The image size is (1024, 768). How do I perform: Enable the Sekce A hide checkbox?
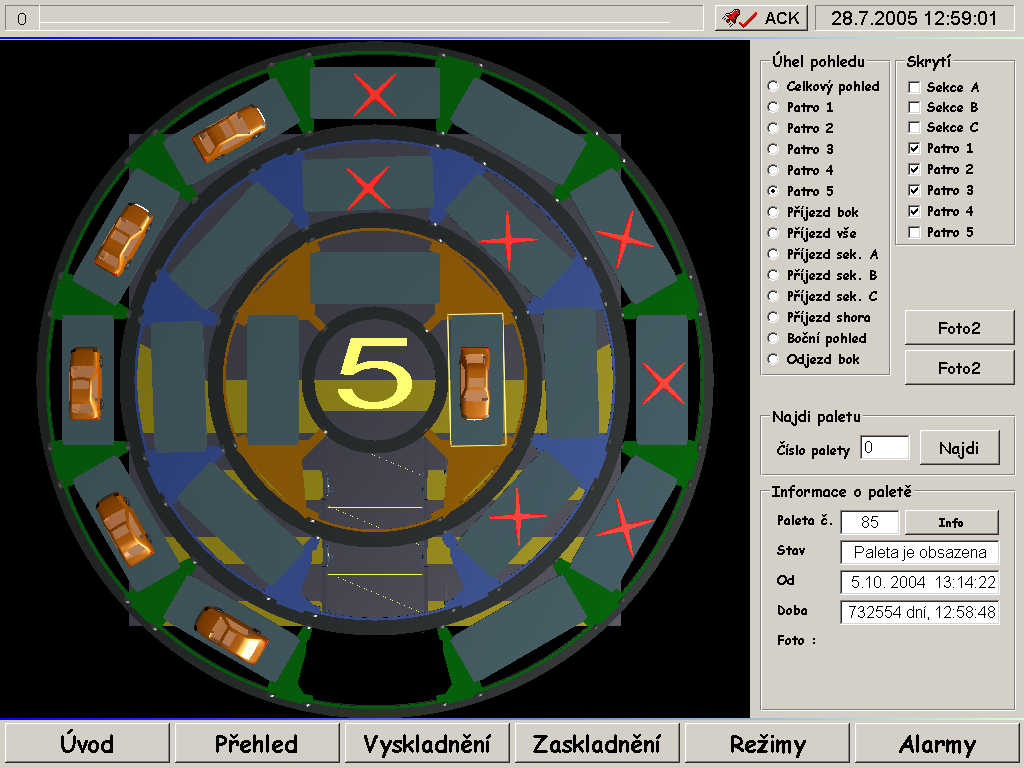[914, 88]
